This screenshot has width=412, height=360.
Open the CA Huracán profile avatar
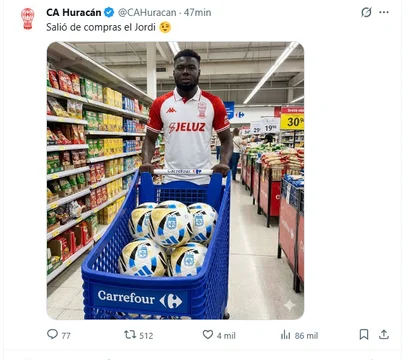coord(28,18)
